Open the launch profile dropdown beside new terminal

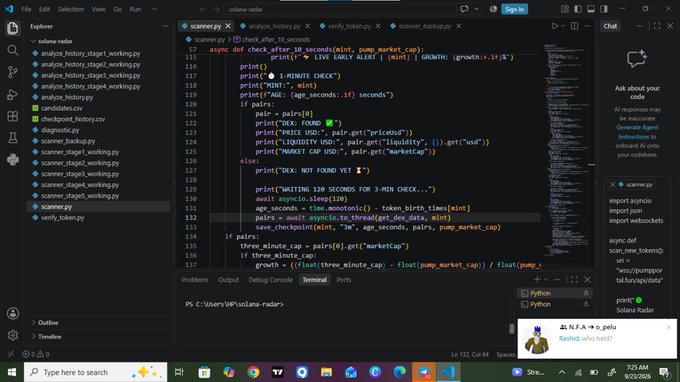click(x=546, y=280)
